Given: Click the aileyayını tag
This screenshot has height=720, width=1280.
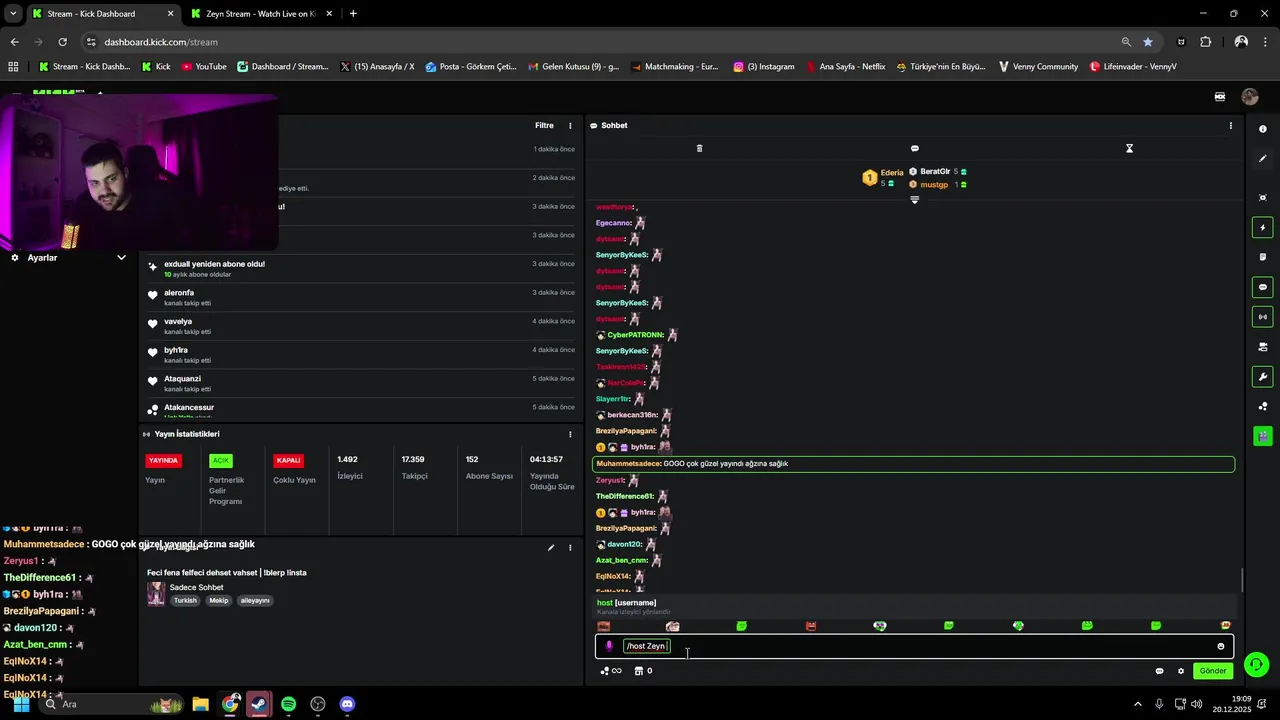Looking at the screenshot, I should [x=255, y=600].
